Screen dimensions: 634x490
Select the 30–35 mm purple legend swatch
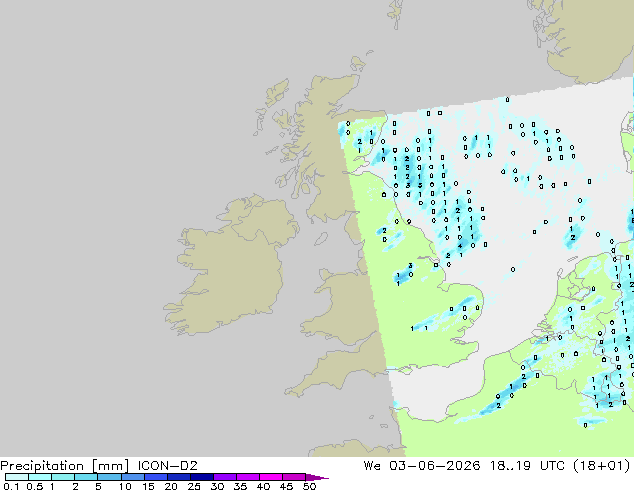coord(225,477)
